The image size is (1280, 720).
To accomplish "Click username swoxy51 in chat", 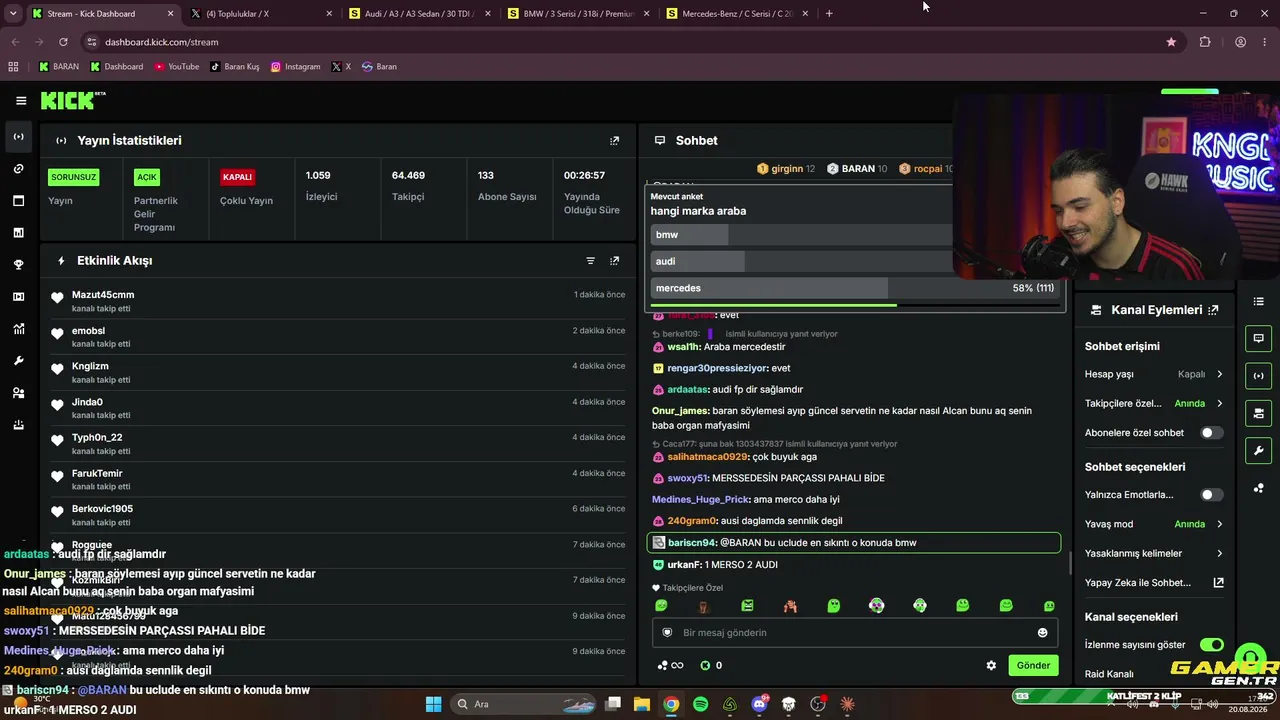I will [687, 478].
